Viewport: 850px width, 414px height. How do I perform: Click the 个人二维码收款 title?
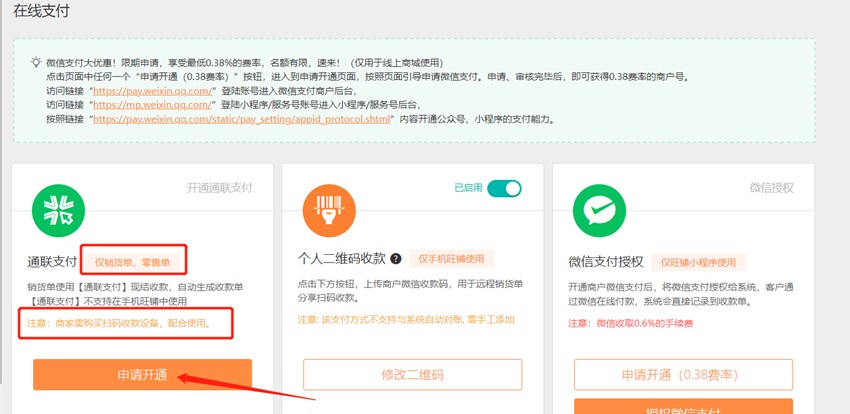[342, 258]
